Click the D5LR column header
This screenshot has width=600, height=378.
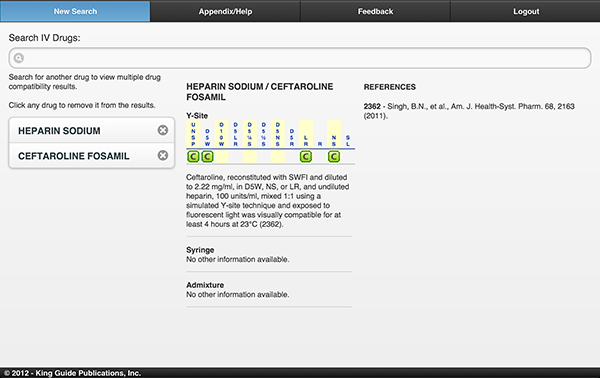pos(235,134)
